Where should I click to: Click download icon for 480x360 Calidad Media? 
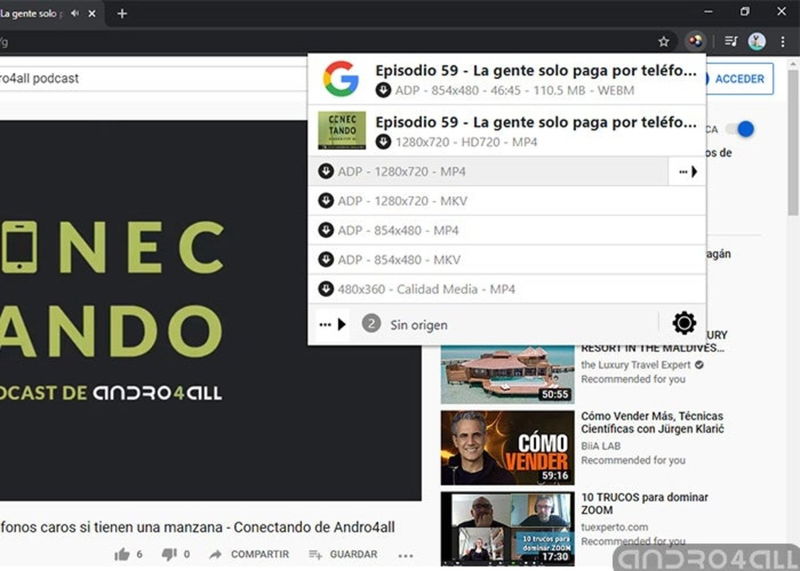point(326,289)
